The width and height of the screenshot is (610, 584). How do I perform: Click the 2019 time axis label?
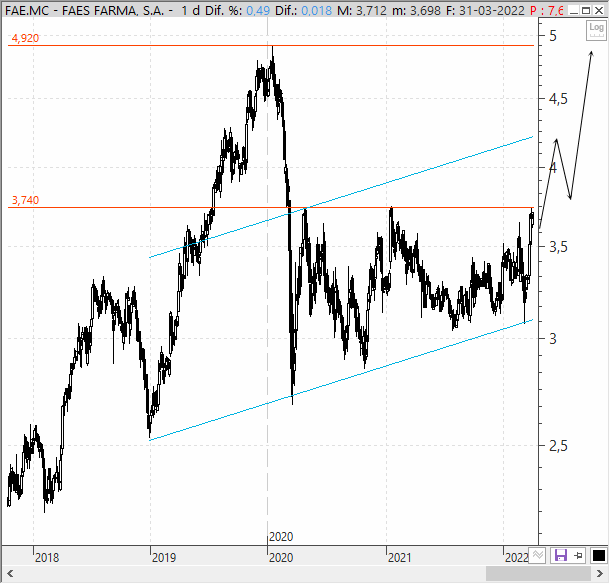[x=164, y=558]
